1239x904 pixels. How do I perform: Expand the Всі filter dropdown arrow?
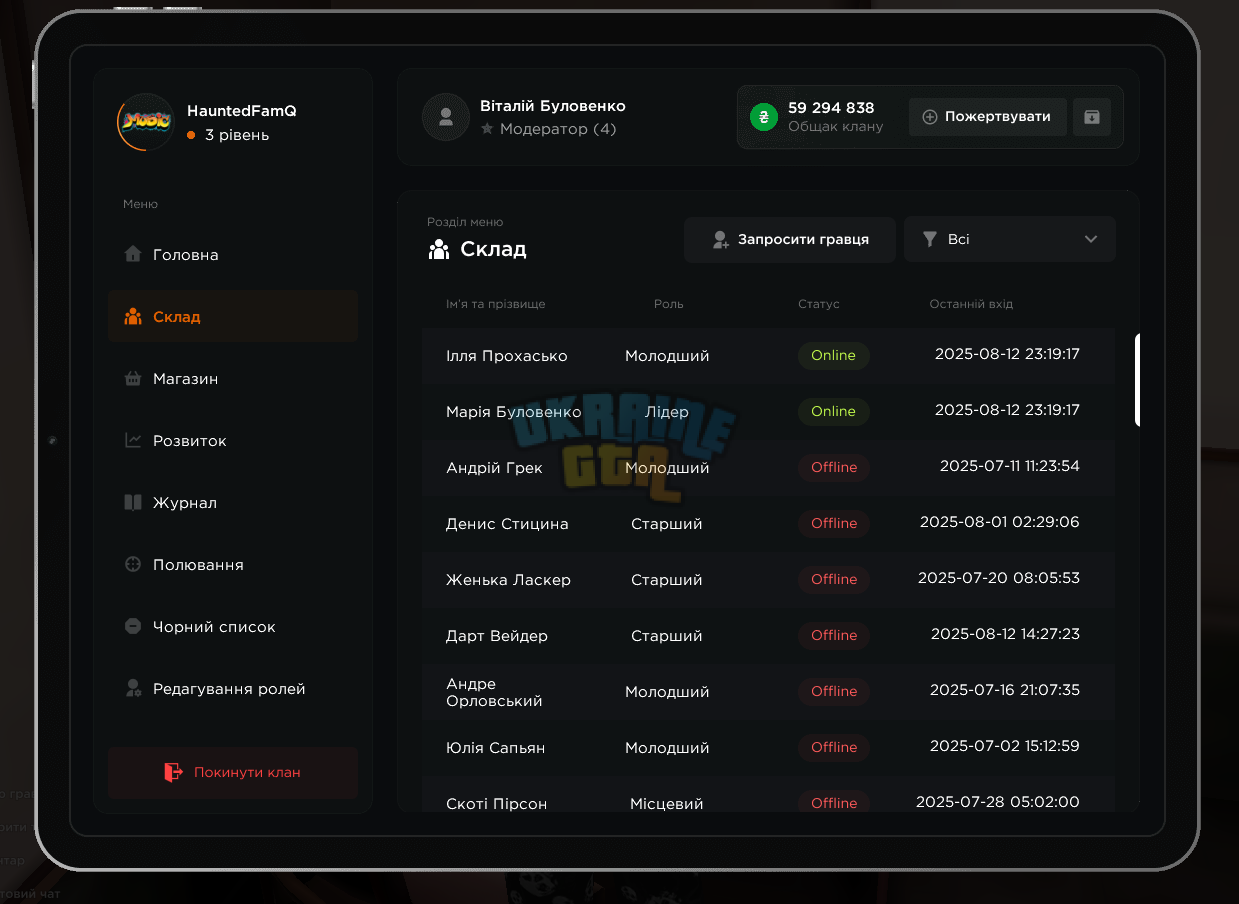click(1091, 239)
